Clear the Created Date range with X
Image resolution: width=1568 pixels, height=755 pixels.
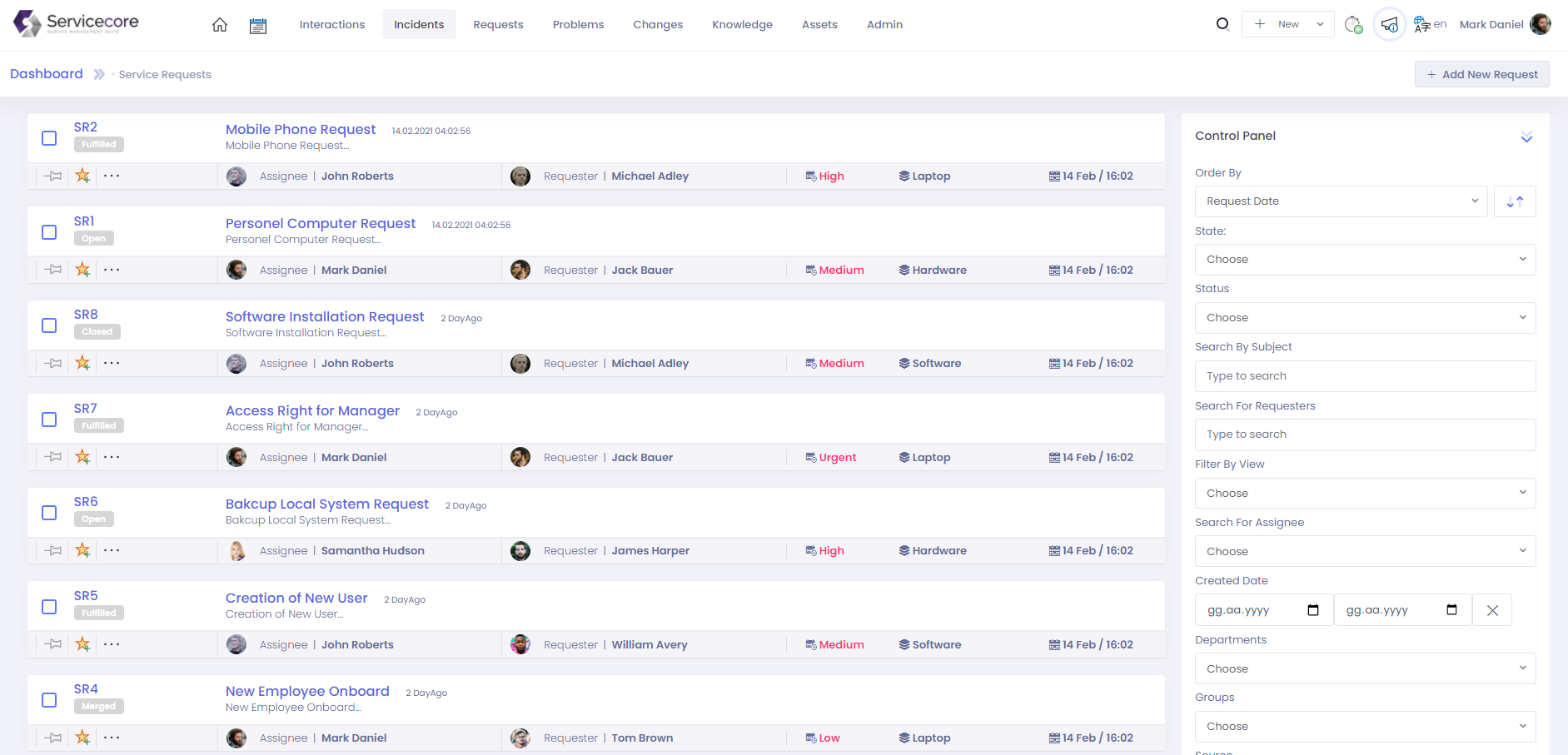(1492, 610)
